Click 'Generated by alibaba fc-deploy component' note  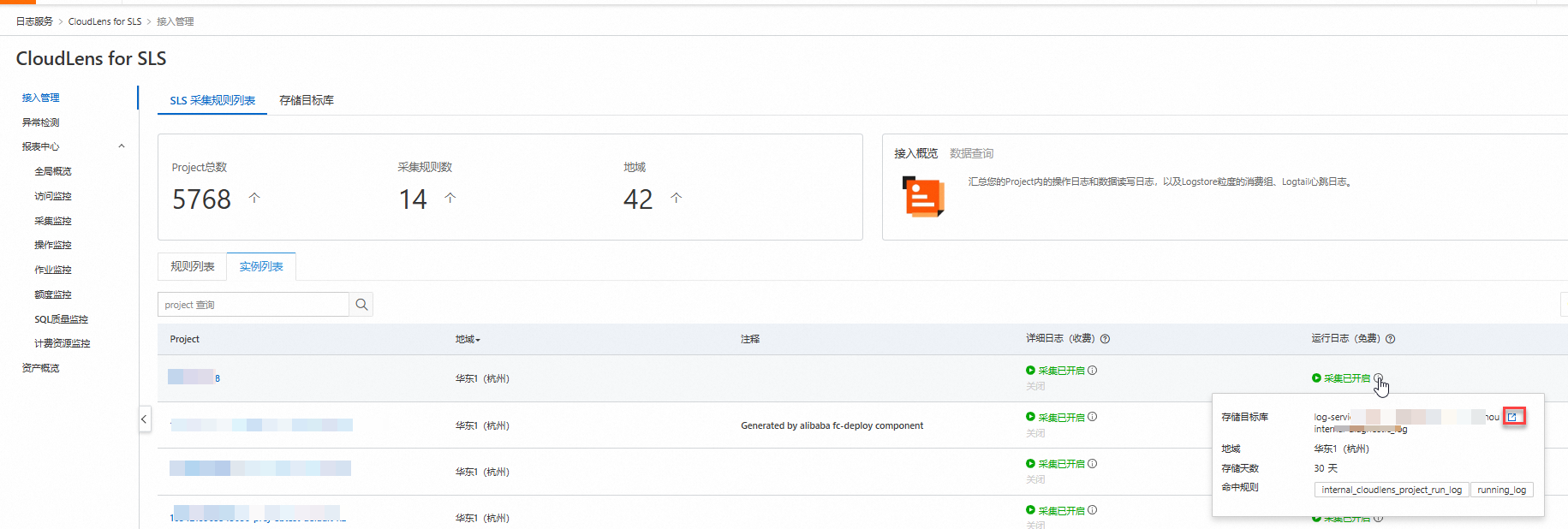tap(832, 425)
